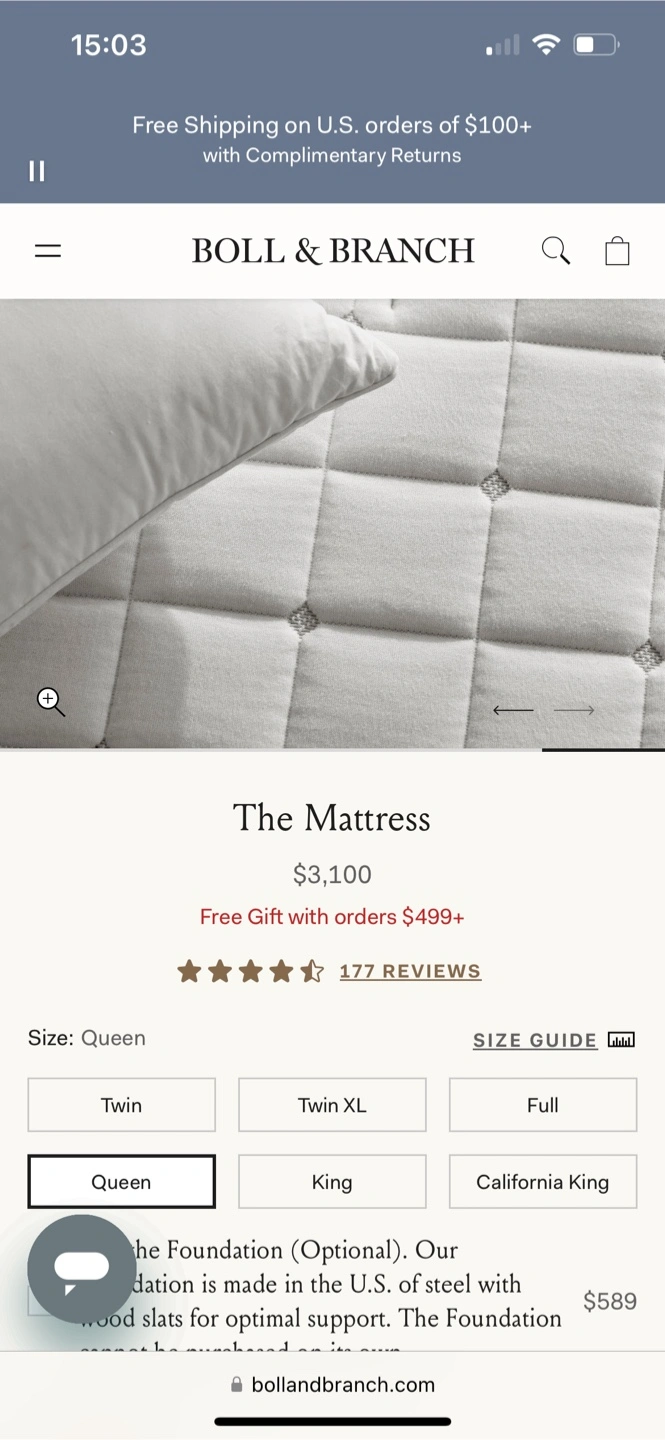Choose the Full mattress size
This screenshot has height=1440, width=665.
tap(543, 1105)
